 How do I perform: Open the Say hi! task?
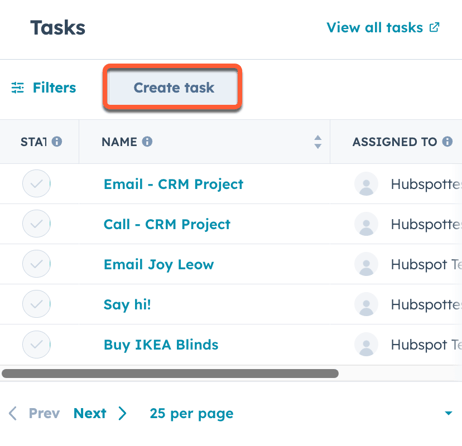(x=127, y=305)
